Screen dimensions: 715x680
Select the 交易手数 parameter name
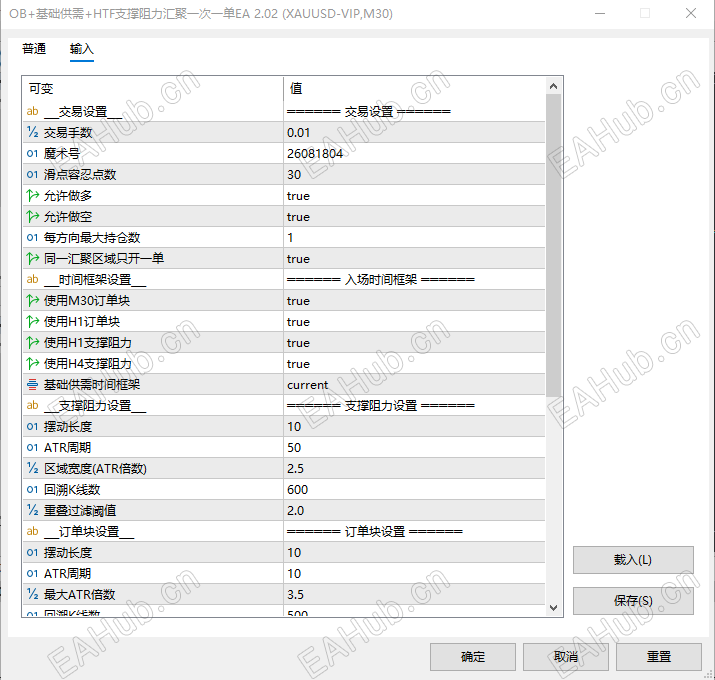[x=68, y=133]
